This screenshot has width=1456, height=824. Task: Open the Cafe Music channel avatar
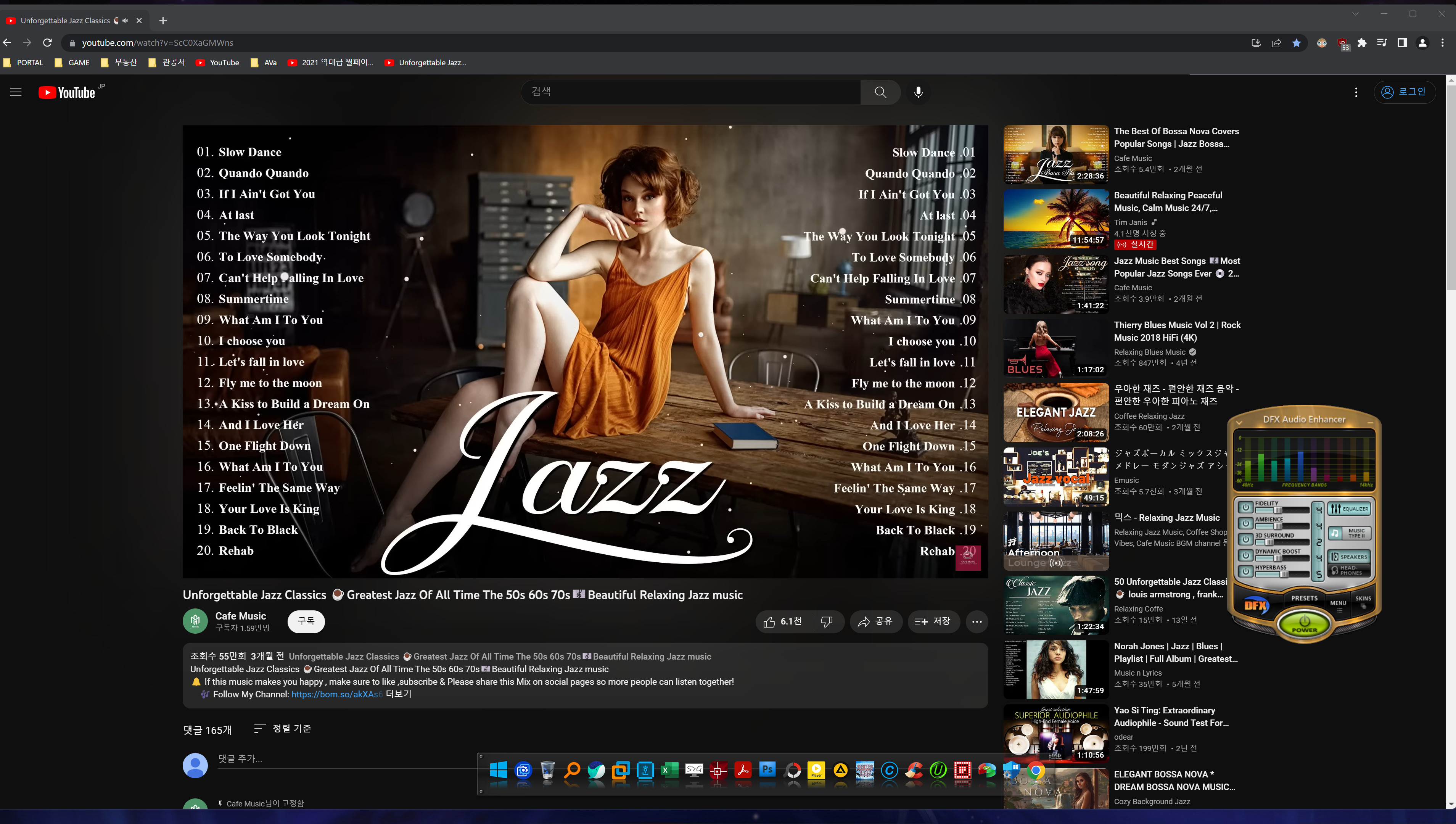[x=195, y=621]
